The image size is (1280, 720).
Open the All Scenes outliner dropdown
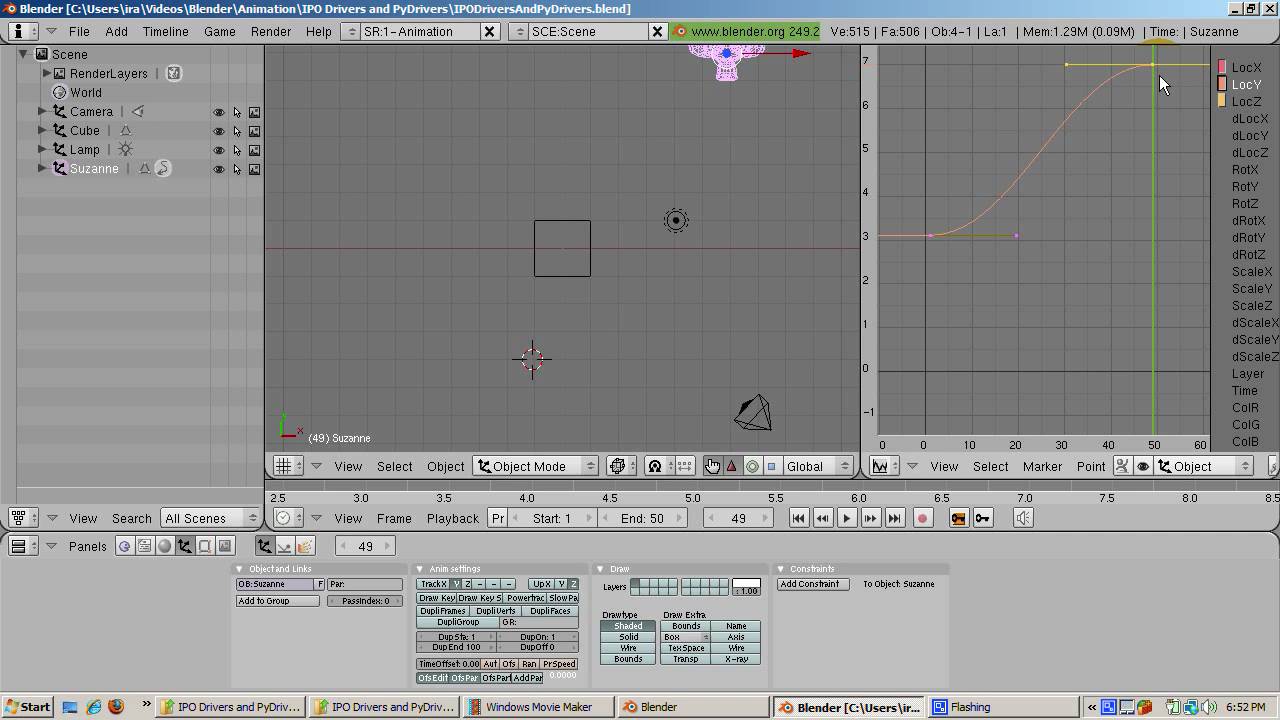(211, 518)
